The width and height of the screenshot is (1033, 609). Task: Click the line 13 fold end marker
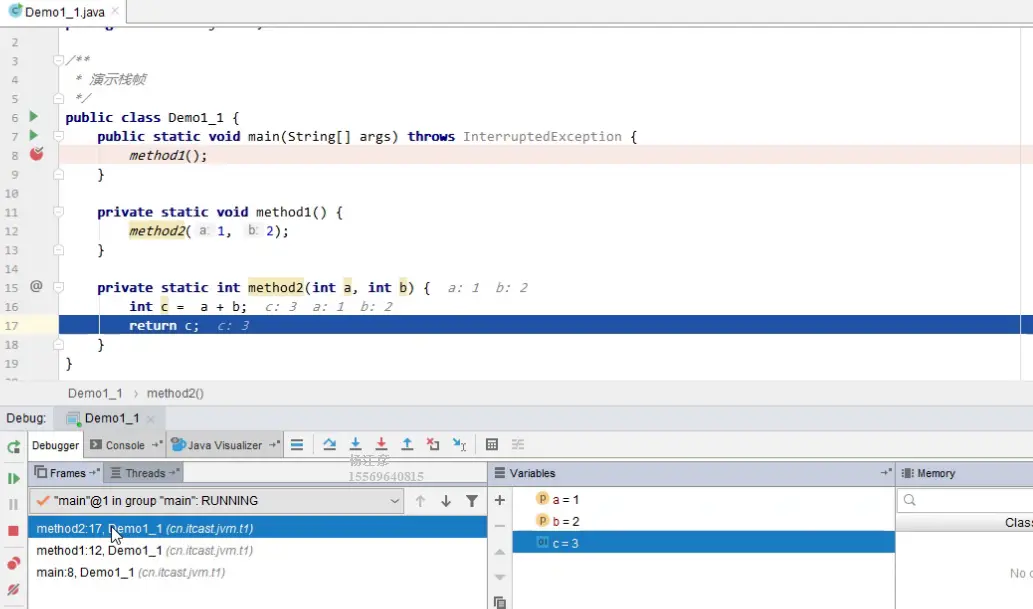(x=58, y=250)
